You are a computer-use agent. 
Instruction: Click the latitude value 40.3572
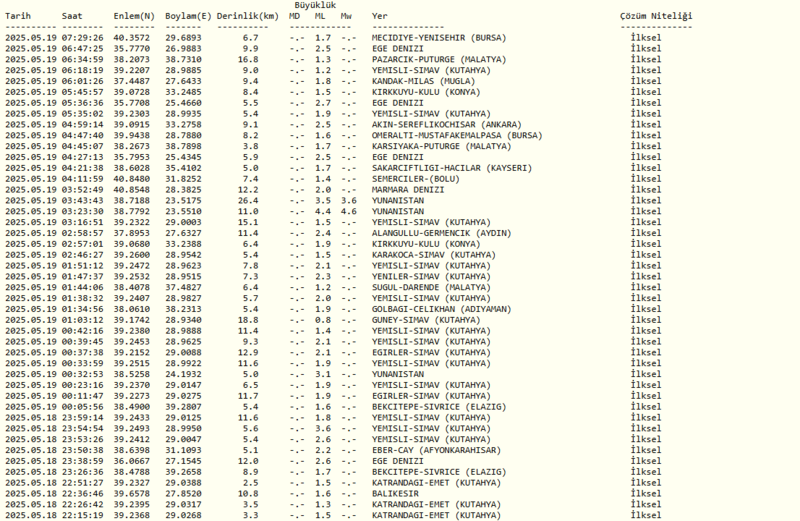(131, 38)
